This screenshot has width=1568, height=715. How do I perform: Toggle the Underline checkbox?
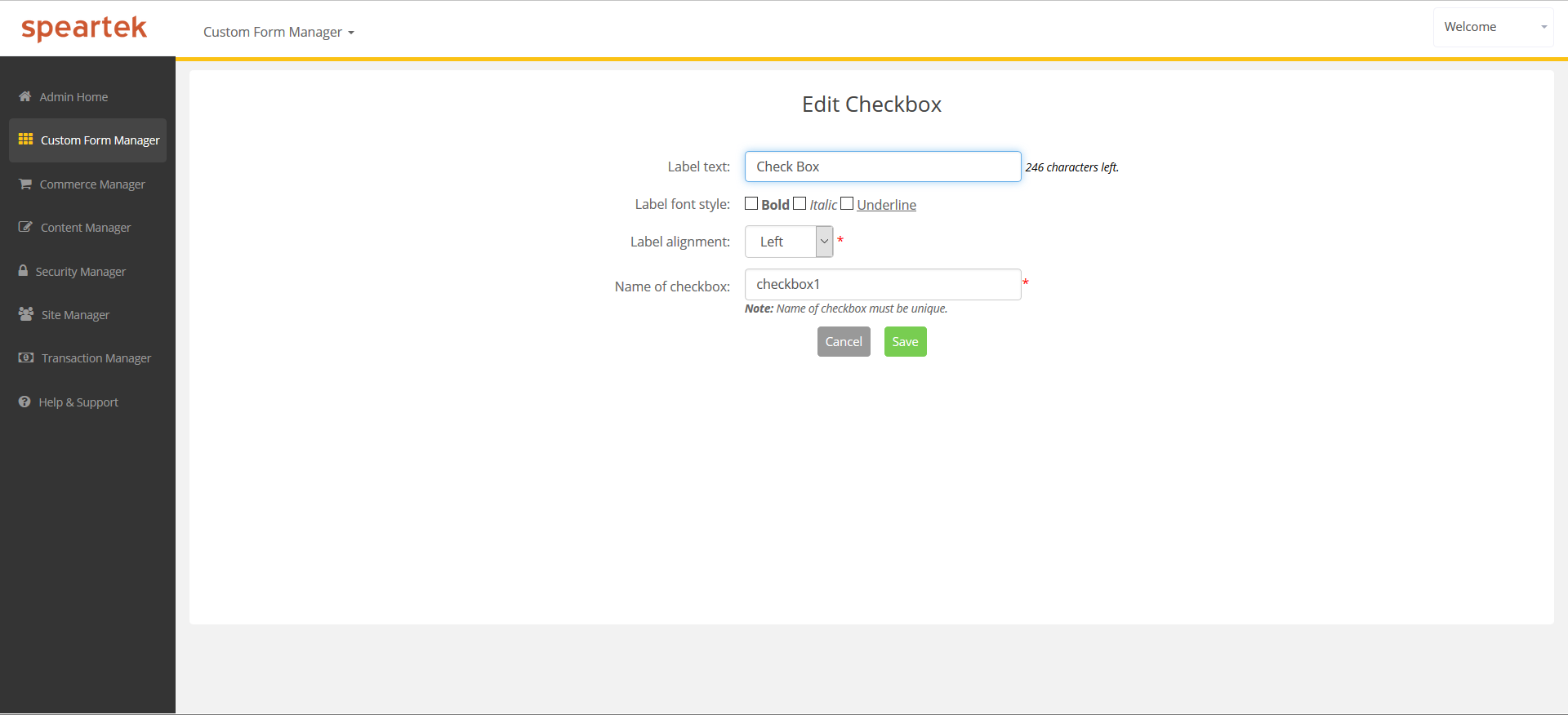point(847,203)
